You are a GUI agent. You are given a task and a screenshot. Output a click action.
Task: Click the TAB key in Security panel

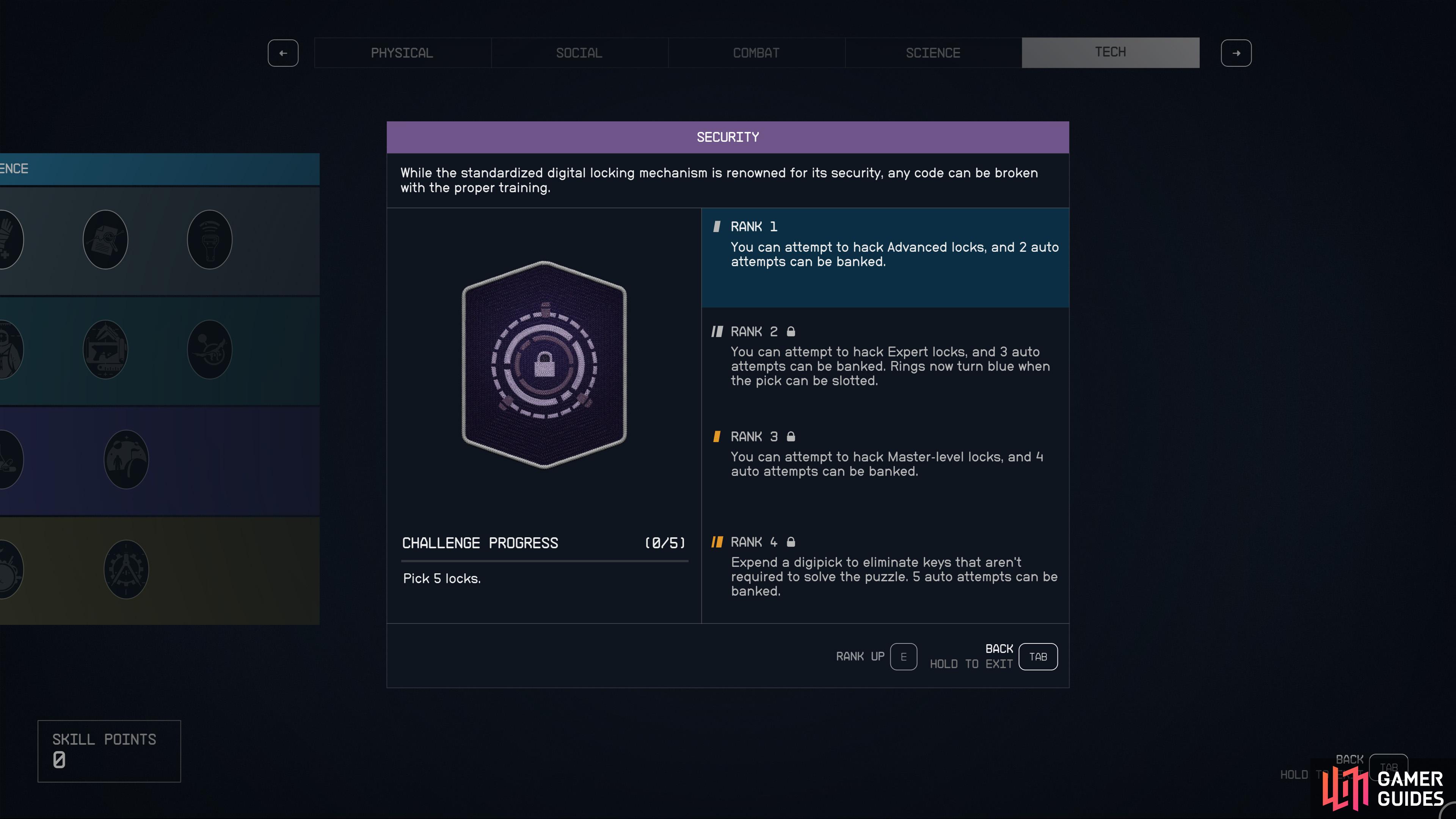pos(1038,657)
